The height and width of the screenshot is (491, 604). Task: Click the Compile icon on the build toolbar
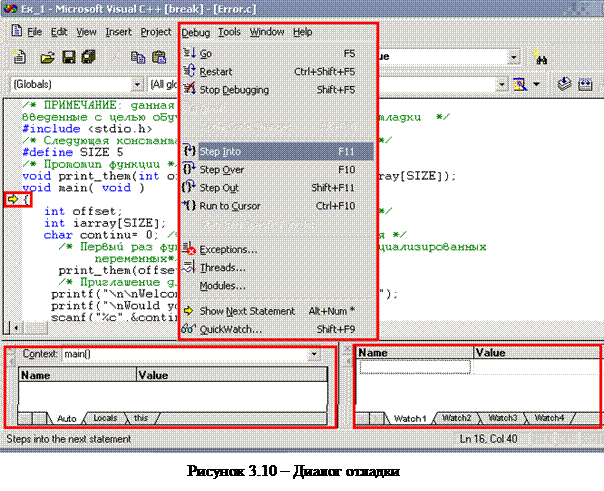[564, 84]
